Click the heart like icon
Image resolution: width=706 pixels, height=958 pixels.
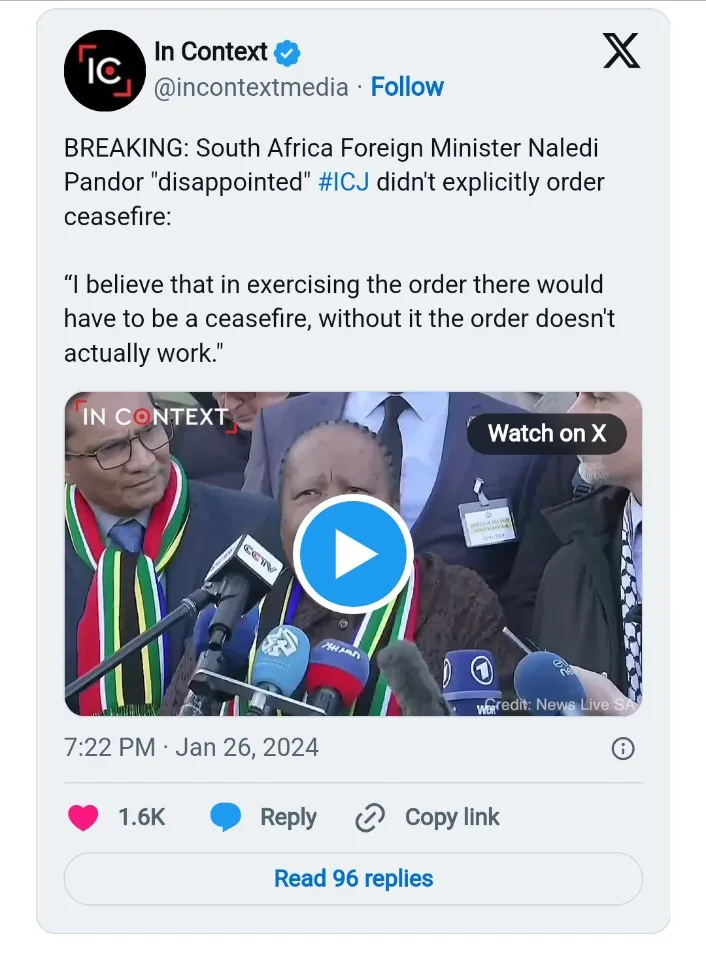pos(83,817)
